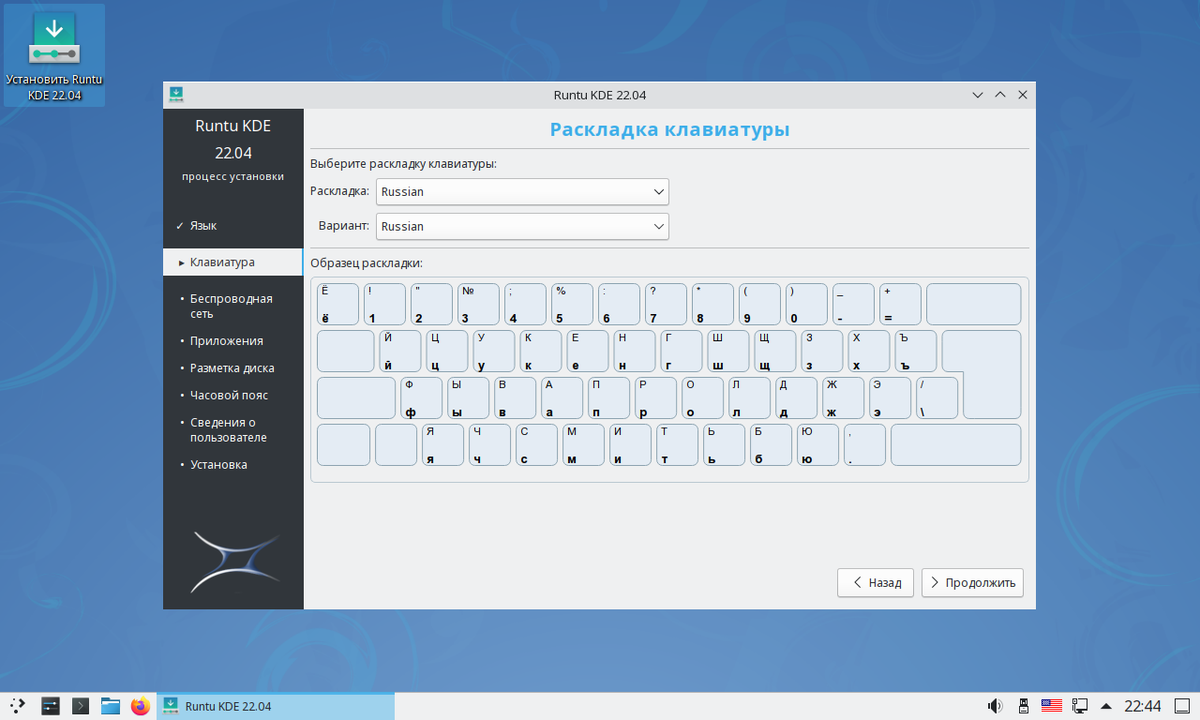The width and height of the screenshot is (1200, 720).
Task: Click the 22:44 clock in the taskbar
Action: click(1143, 706)
